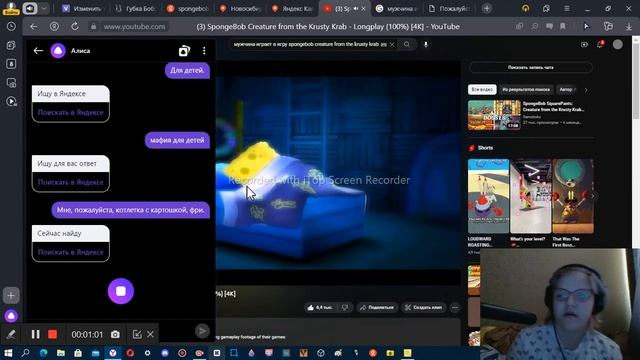640x360 pixels.
Task: Open recorder annotation edit icon
Action: coord(137,334)
